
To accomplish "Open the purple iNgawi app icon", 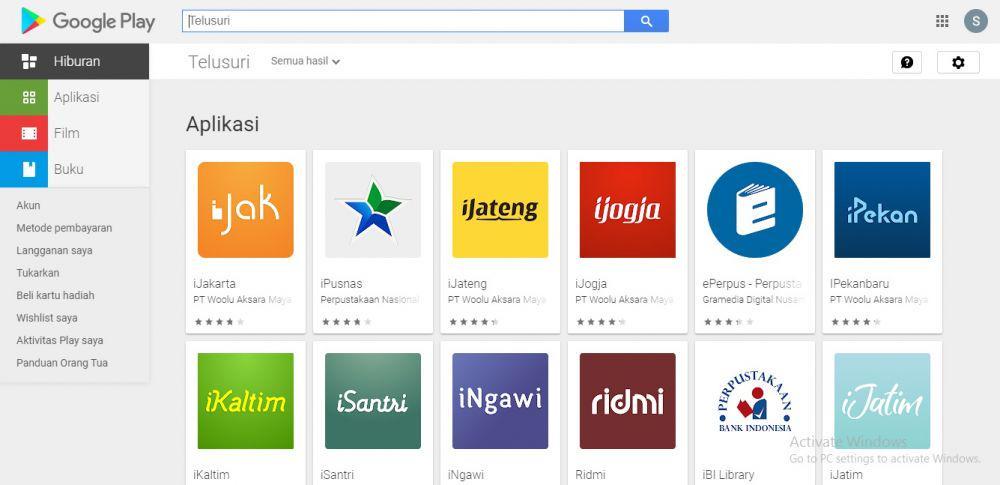I will [500, 401].
